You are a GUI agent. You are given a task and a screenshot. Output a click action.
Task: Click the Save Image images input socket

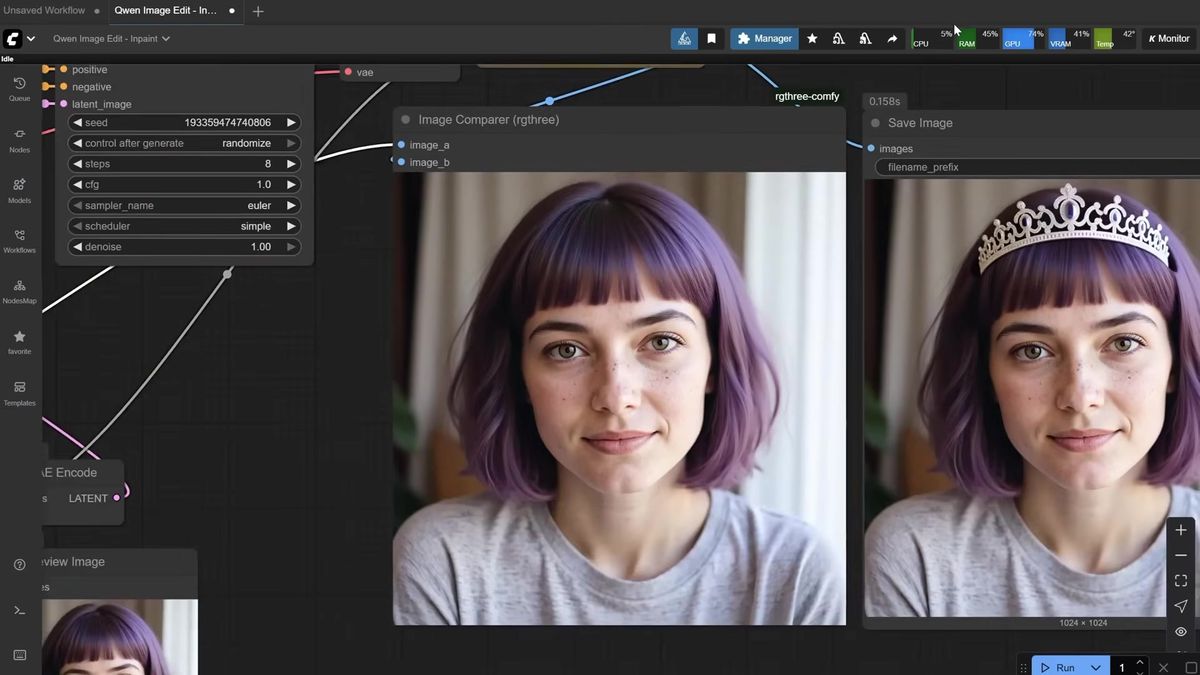coord(871,149)
